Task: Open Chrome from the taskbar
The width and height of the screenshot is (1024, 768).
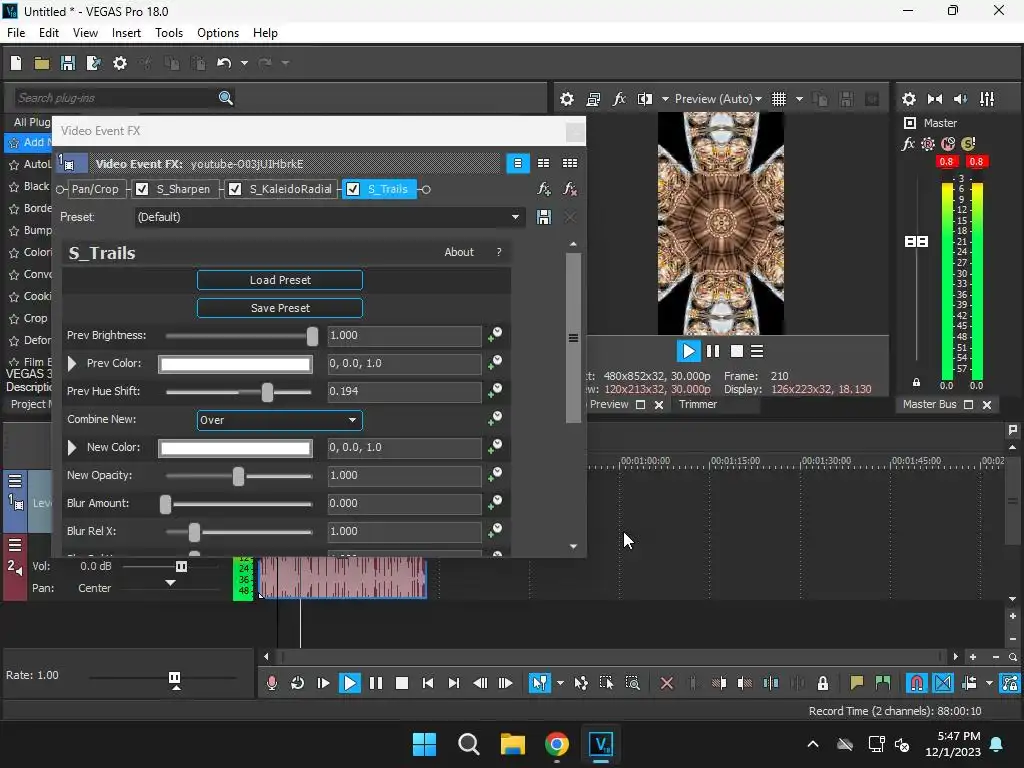Action: [x=556, y=744]
